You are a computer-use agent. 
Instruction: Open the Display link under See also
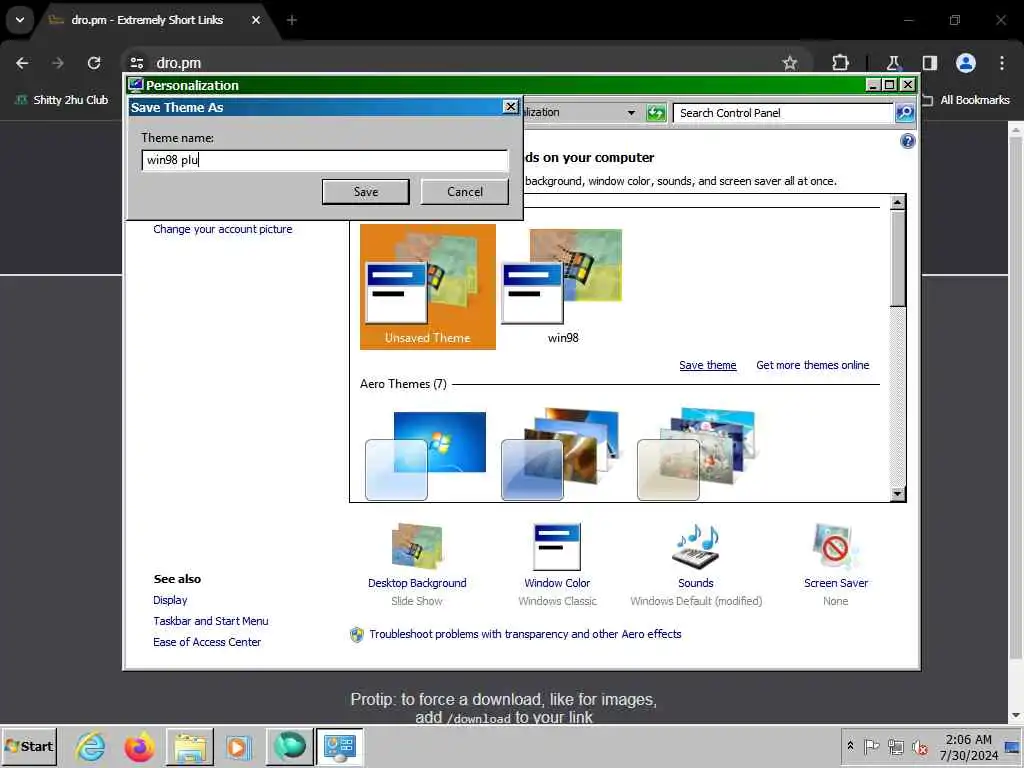point(170,600)
